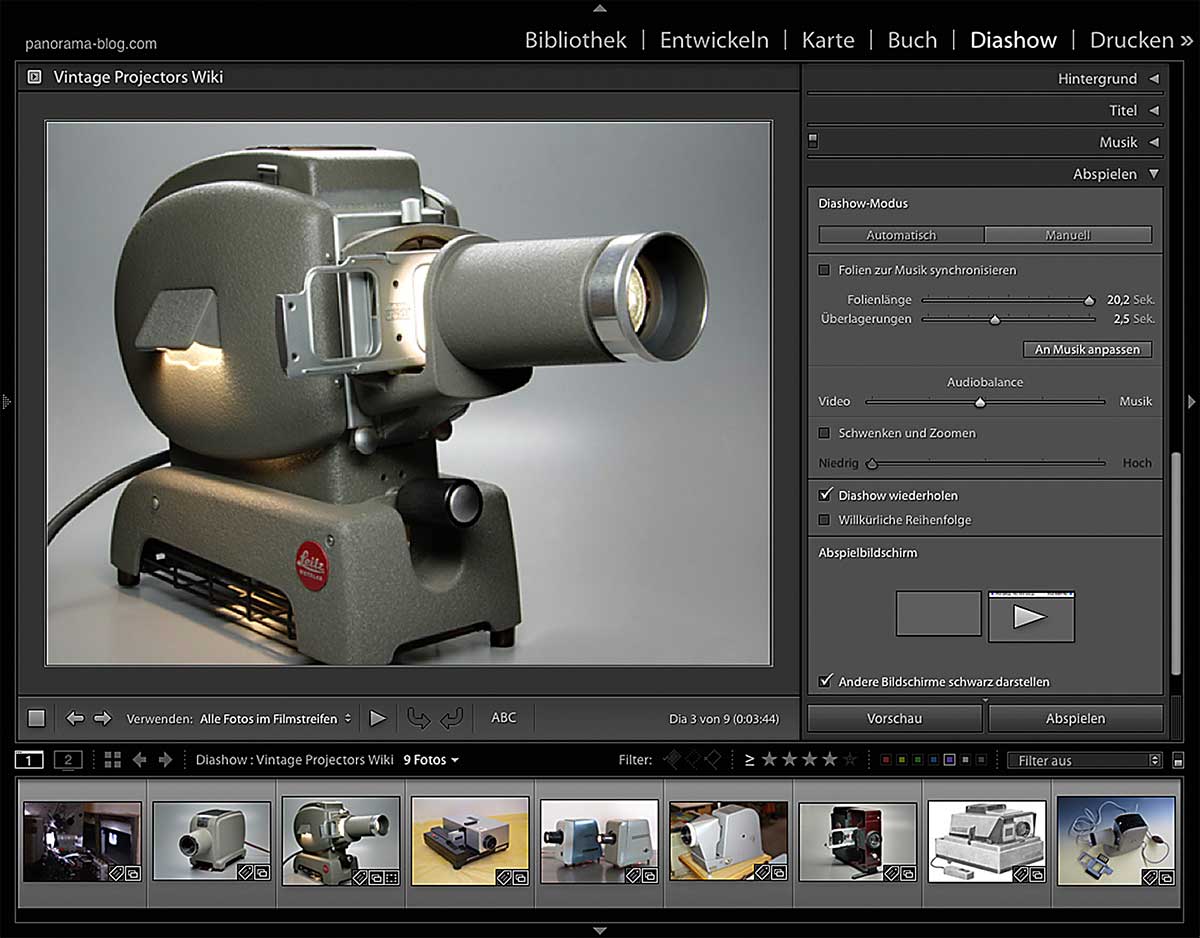Open the Entwickeln module
The image size is (1200, 938).
click(x=714, y=41)
